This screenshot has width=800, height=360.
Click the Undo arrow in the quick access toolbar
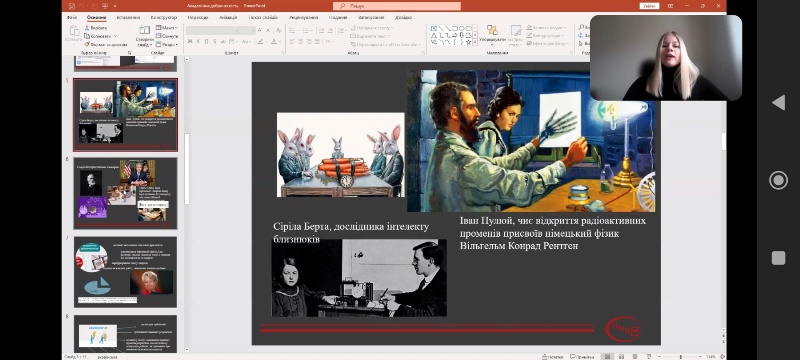pos(82,6)
